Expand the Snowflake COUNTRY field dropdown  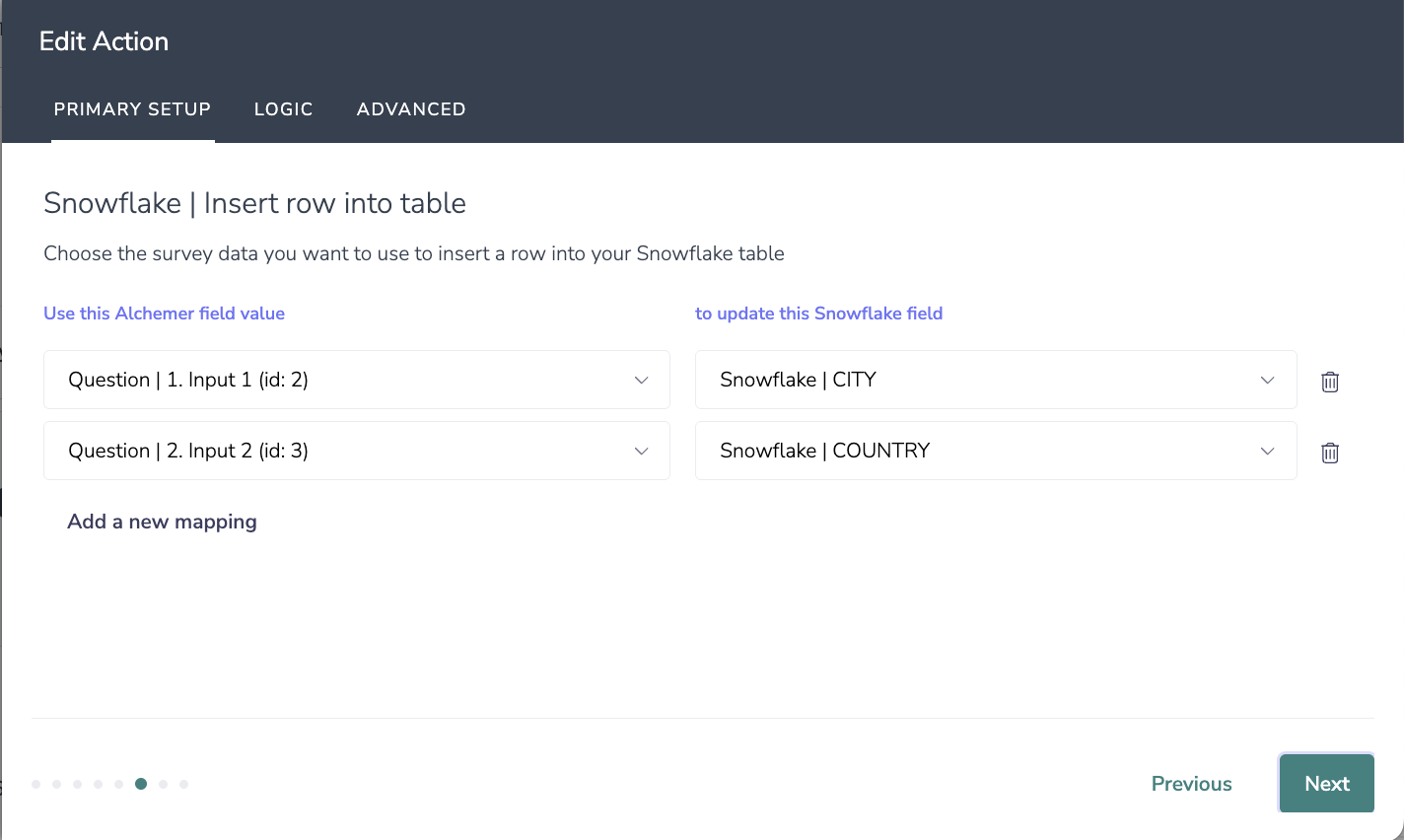point(996,451)
